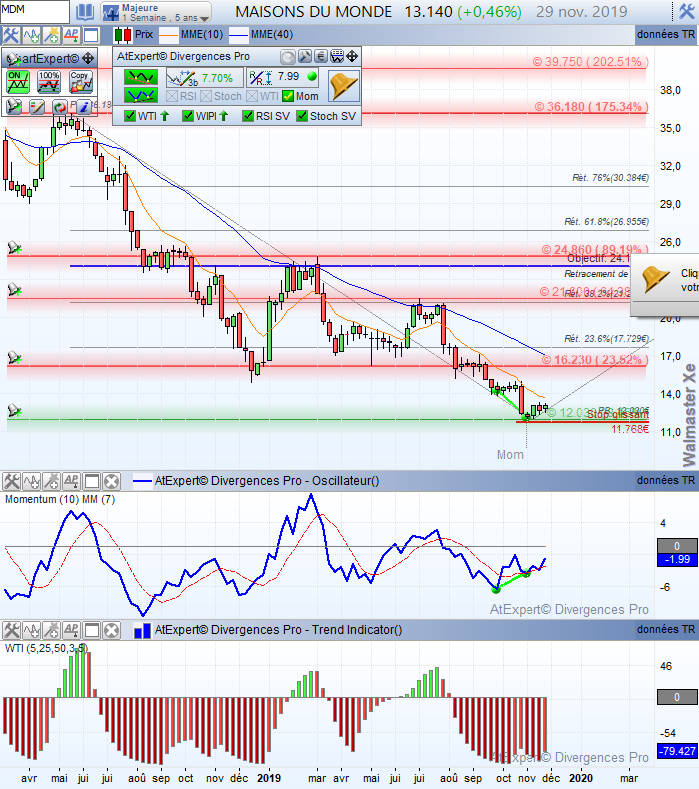699x789 pixels.
Task: Move the ChartExpert panel with its arrows handle
Action: [x=88, y=58]
